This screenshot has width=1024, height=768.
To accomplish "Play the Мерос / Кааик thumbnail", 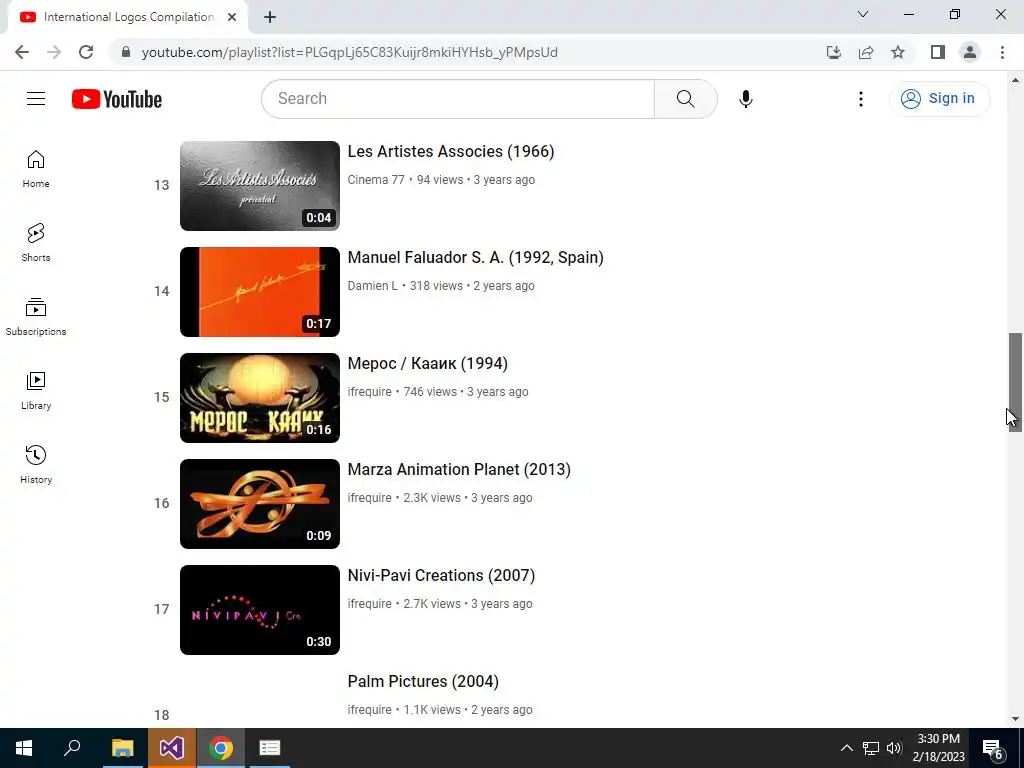I will click(x=260, y=398).
